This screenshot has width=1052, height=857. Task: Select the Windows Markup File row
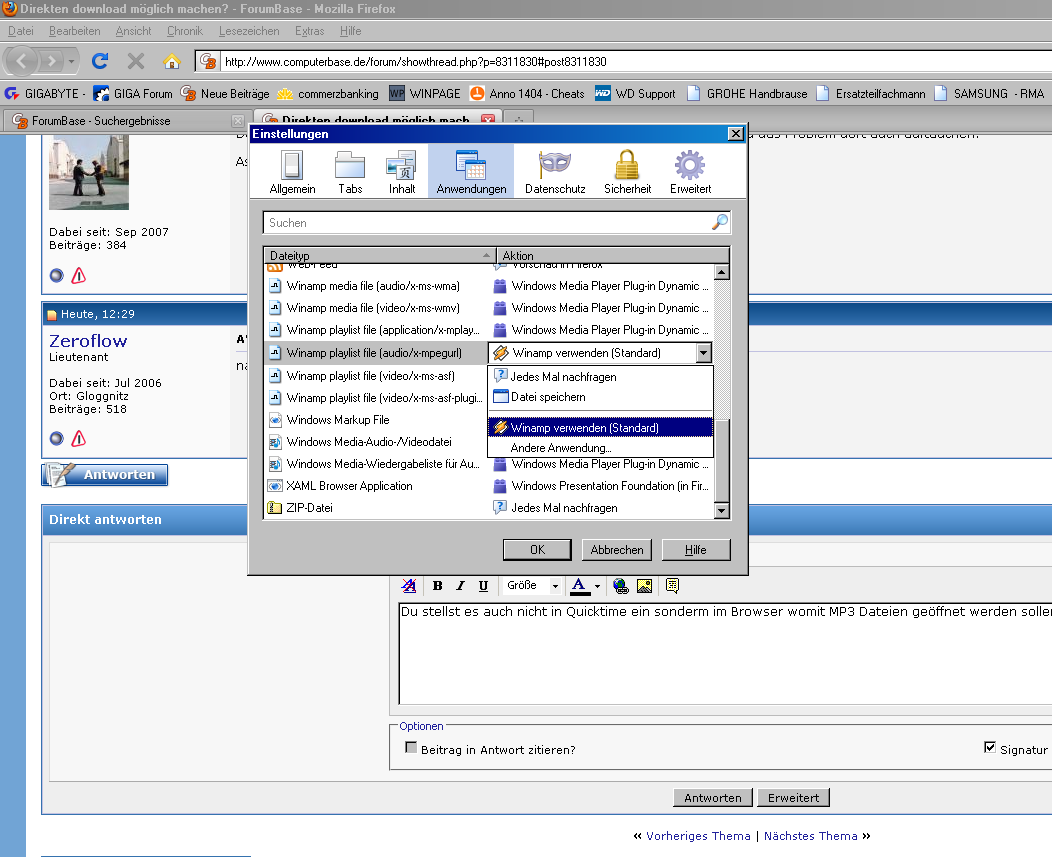click(x=376, y=419)
